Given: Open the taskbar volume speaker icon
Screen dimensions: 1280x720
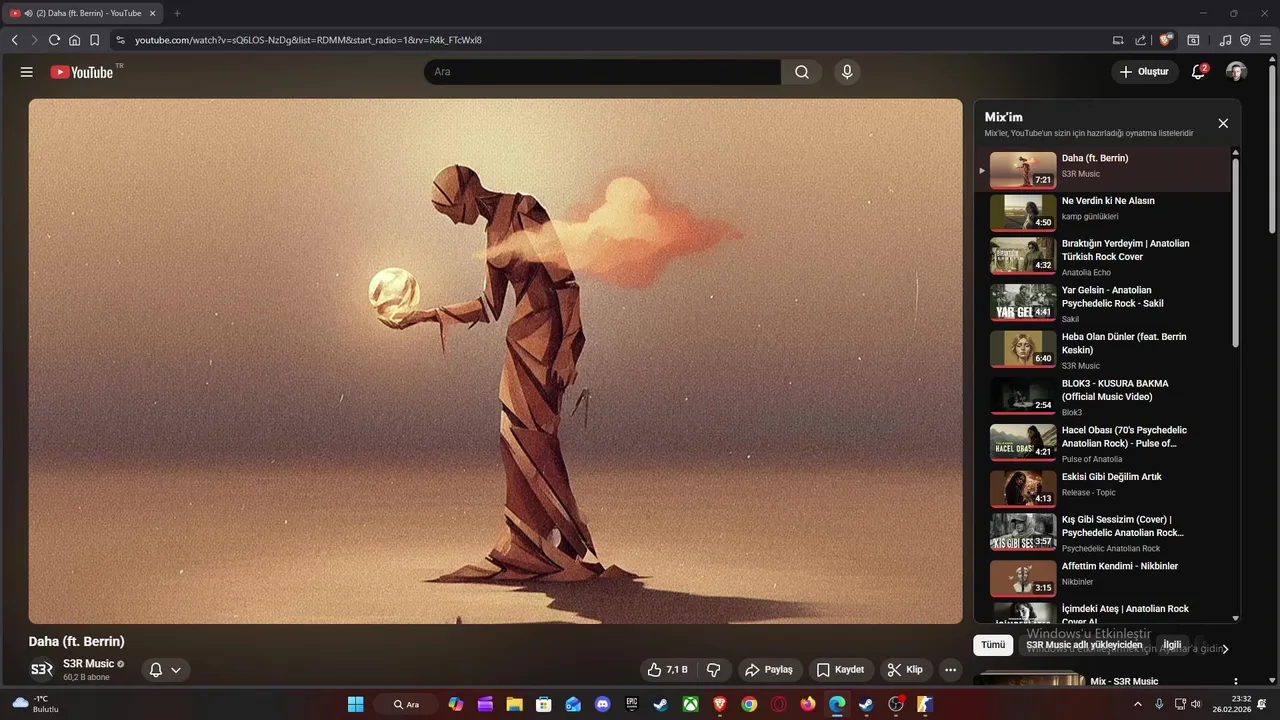Looking at the screenshot, I should click(1196, 704).
